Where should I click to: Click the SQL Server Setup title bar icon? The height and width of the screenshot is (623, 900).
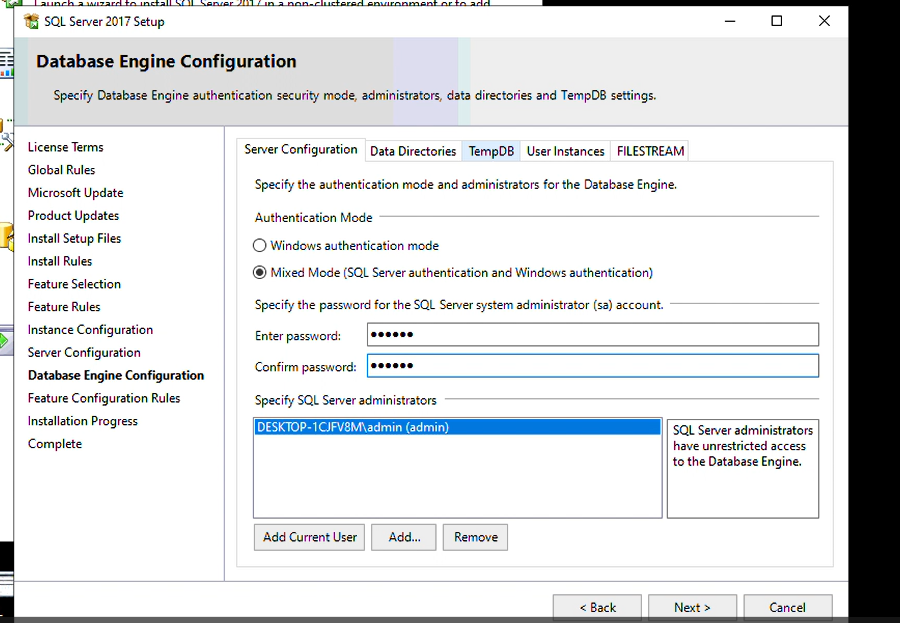(x=31, y=22)
